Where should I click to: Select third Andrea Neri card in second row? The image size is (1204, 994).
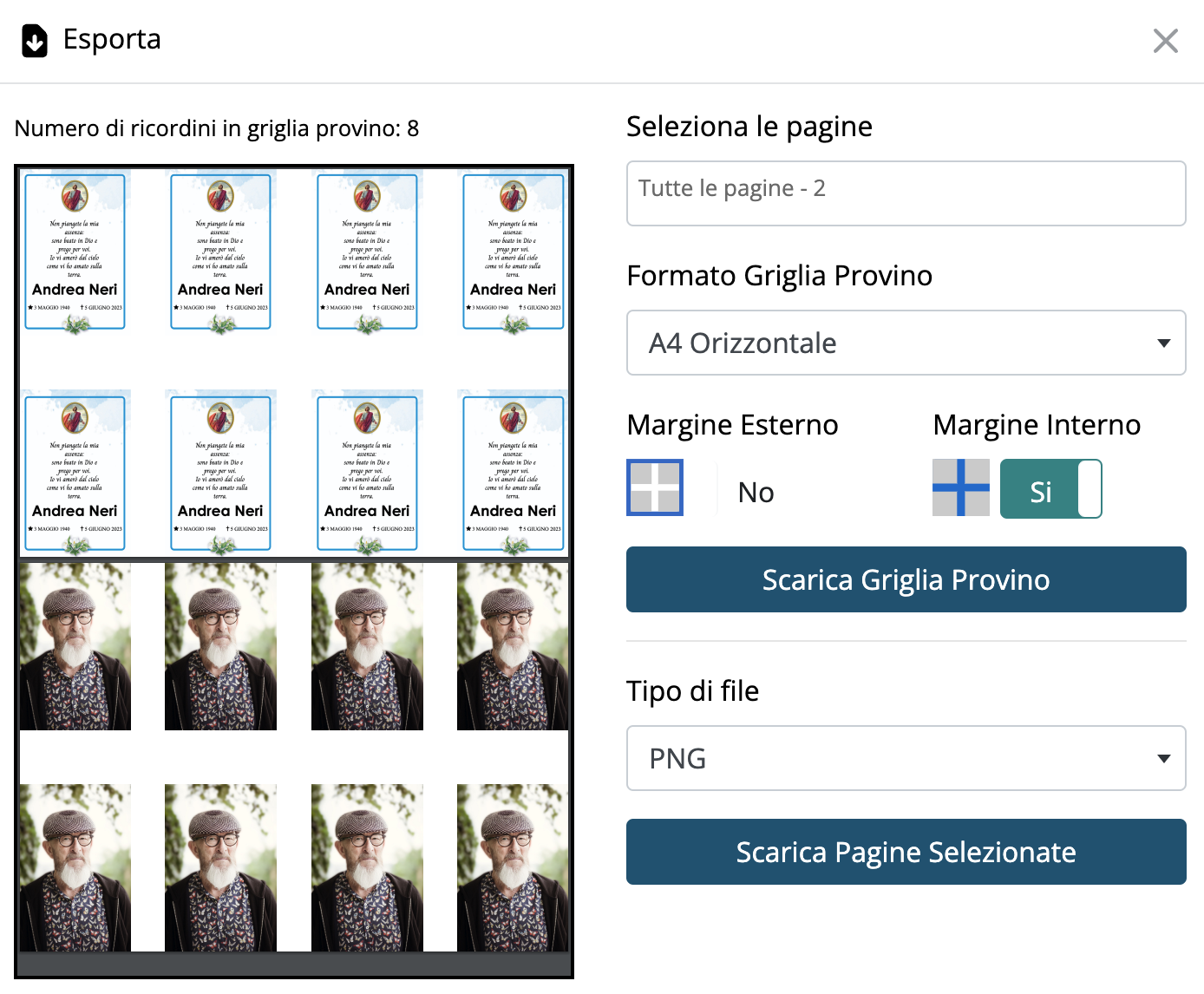pyautogui.click(x=367, y=474)
